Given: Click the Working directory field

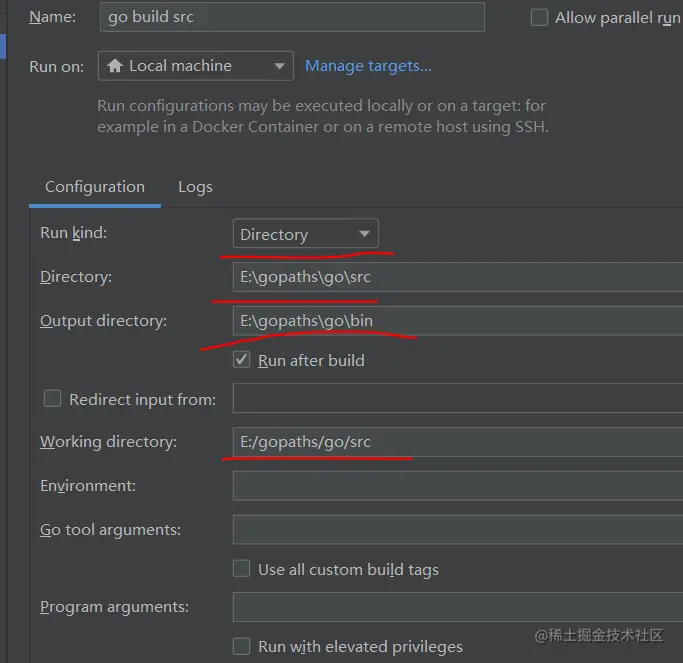Looking at the screenshot, I should point(457,442).
